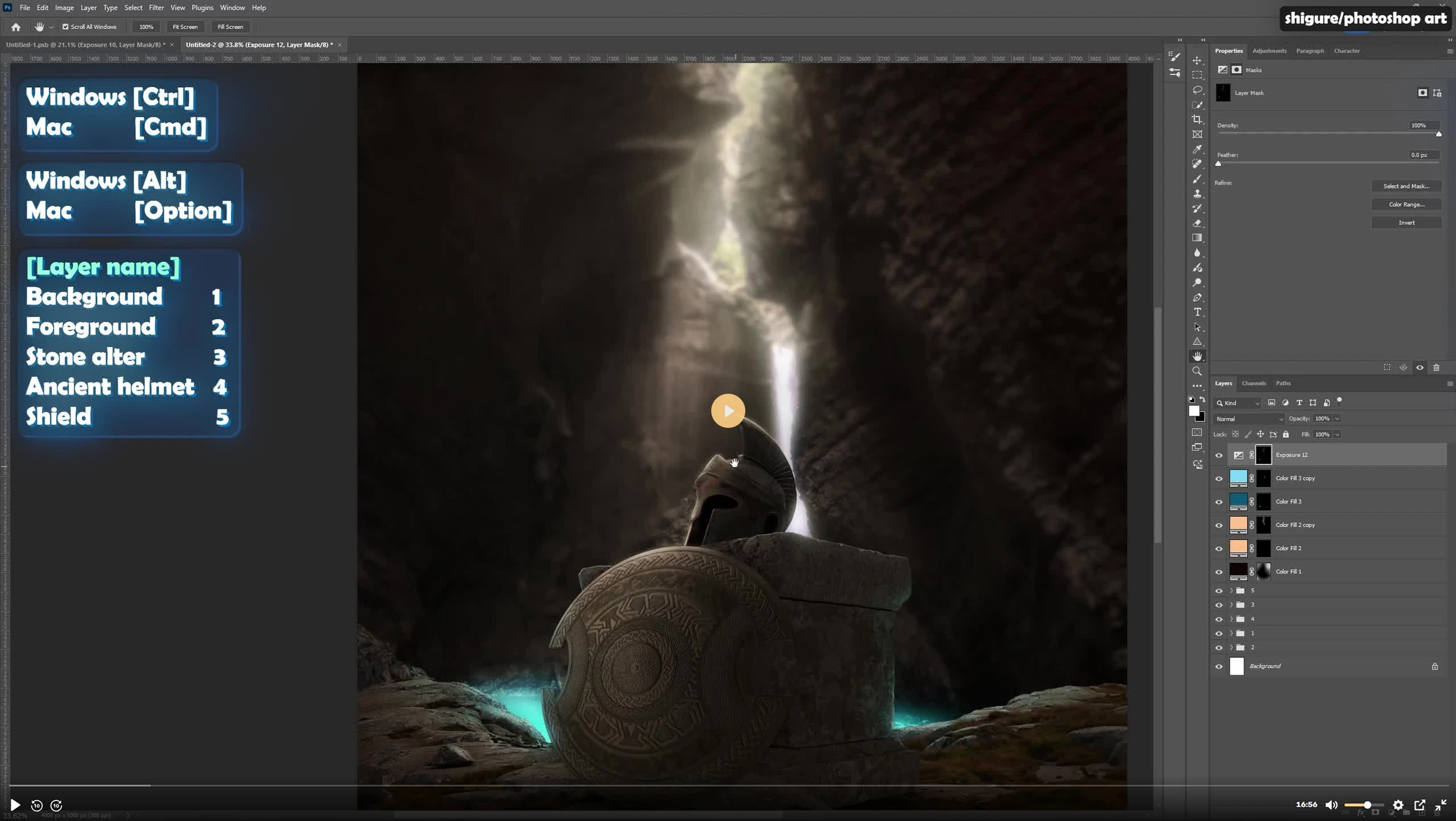Select the Move tool

coord(1197,60)
